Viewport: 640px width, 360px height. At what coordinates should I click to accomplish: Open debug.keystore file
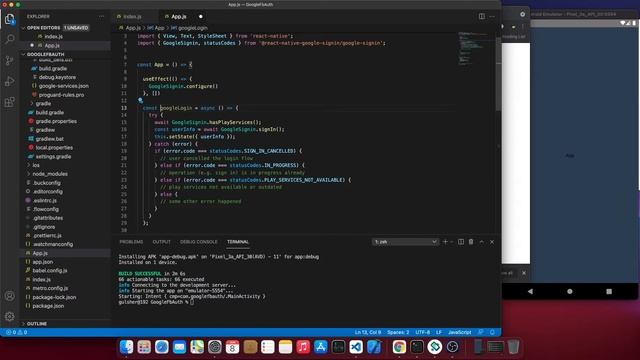[57, 77]
